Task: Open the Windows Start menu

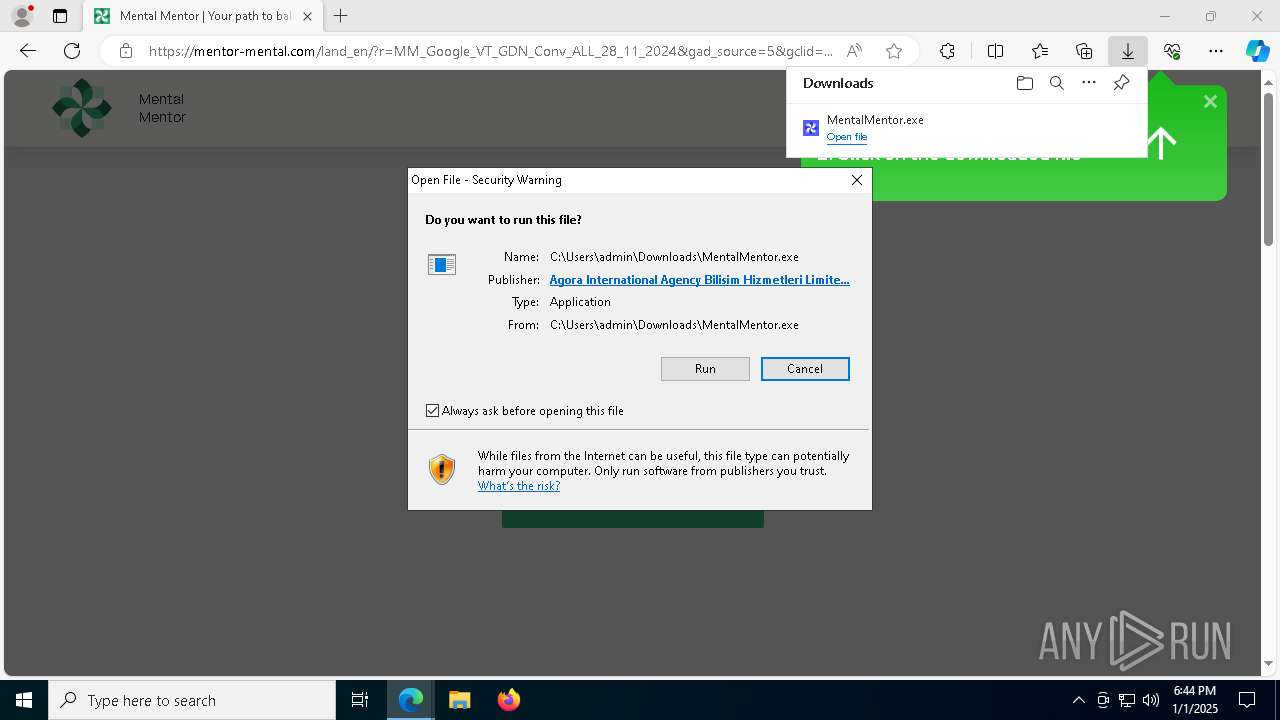Action: pos(24,700)
